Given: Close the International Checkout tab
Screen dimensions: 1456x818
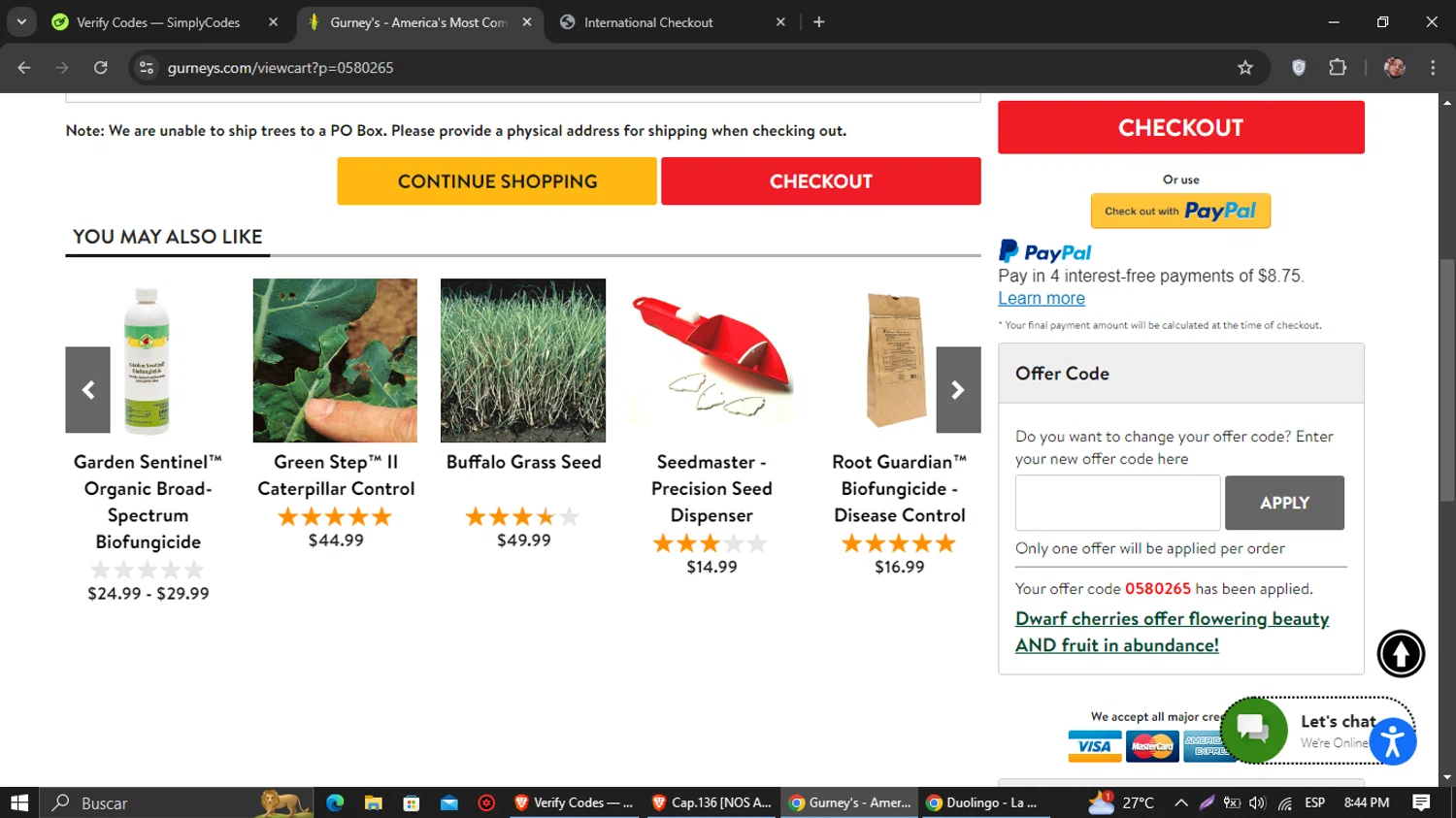Looking at the screenshot, I should 780,21.
